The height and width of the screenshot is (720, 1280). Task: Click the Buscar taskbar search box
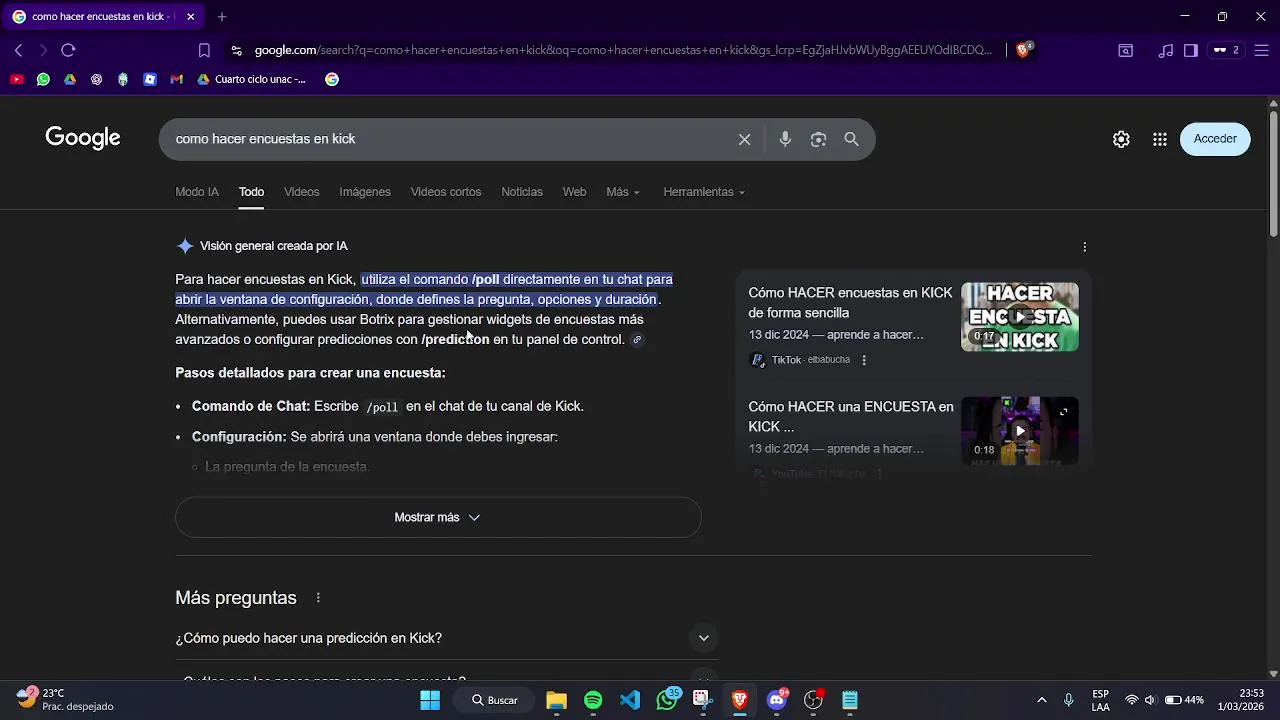pyautogui.click(x=496, y=700)
